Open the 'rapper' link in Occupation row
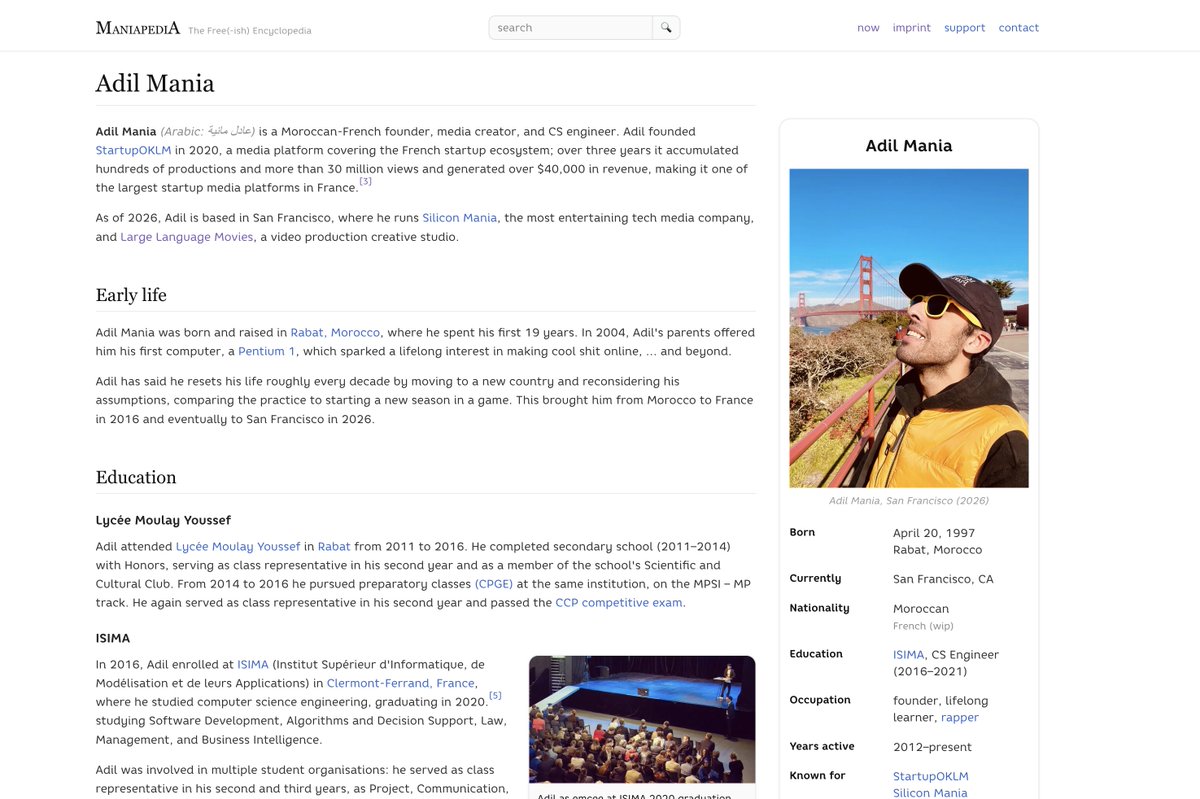The width and height of the screenshot is (1200, 799). point(960,717)
